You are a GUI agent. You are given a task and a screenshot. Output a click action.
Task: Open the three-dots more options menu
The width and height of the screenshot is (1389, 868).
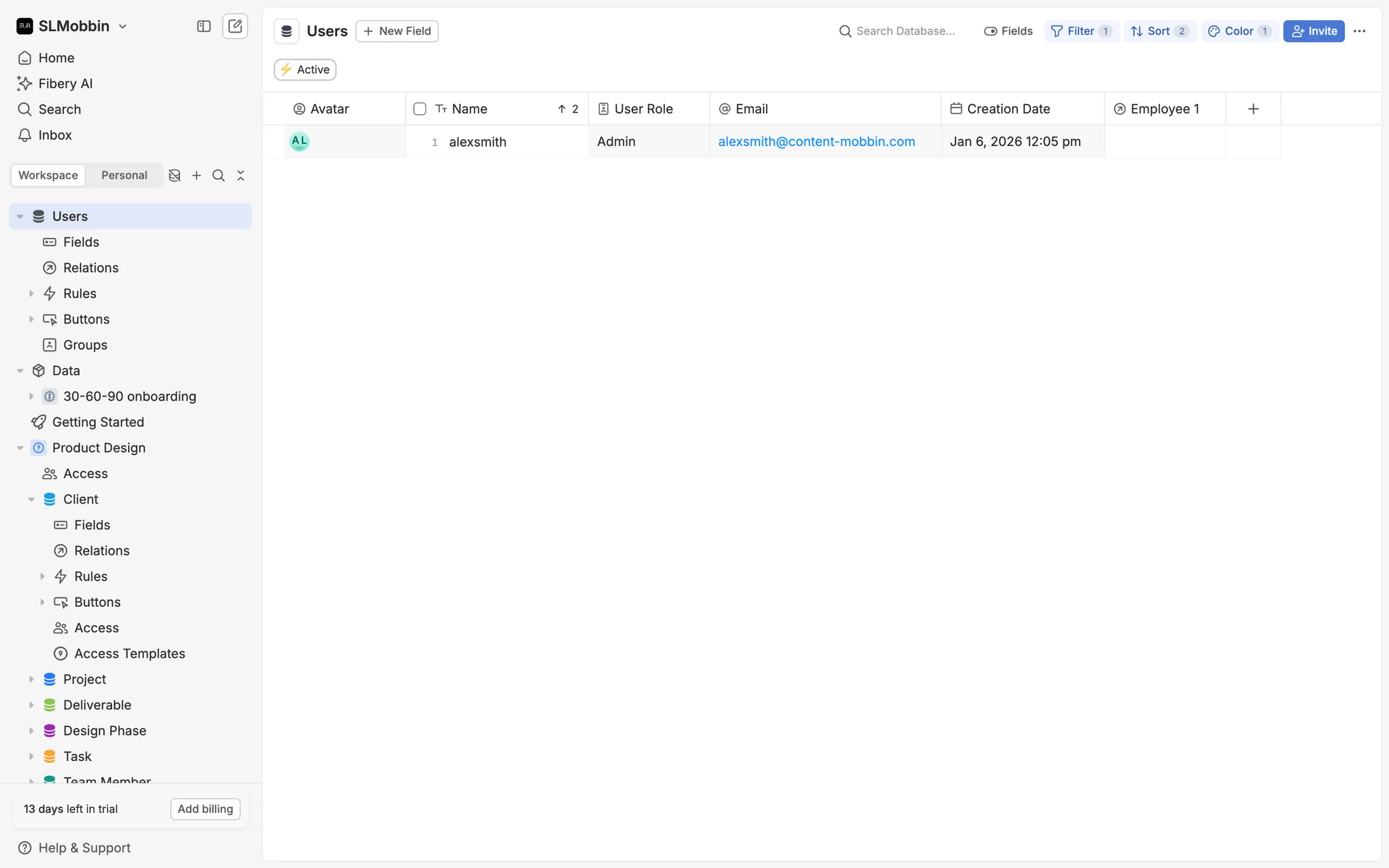(x=1359, y=31)
